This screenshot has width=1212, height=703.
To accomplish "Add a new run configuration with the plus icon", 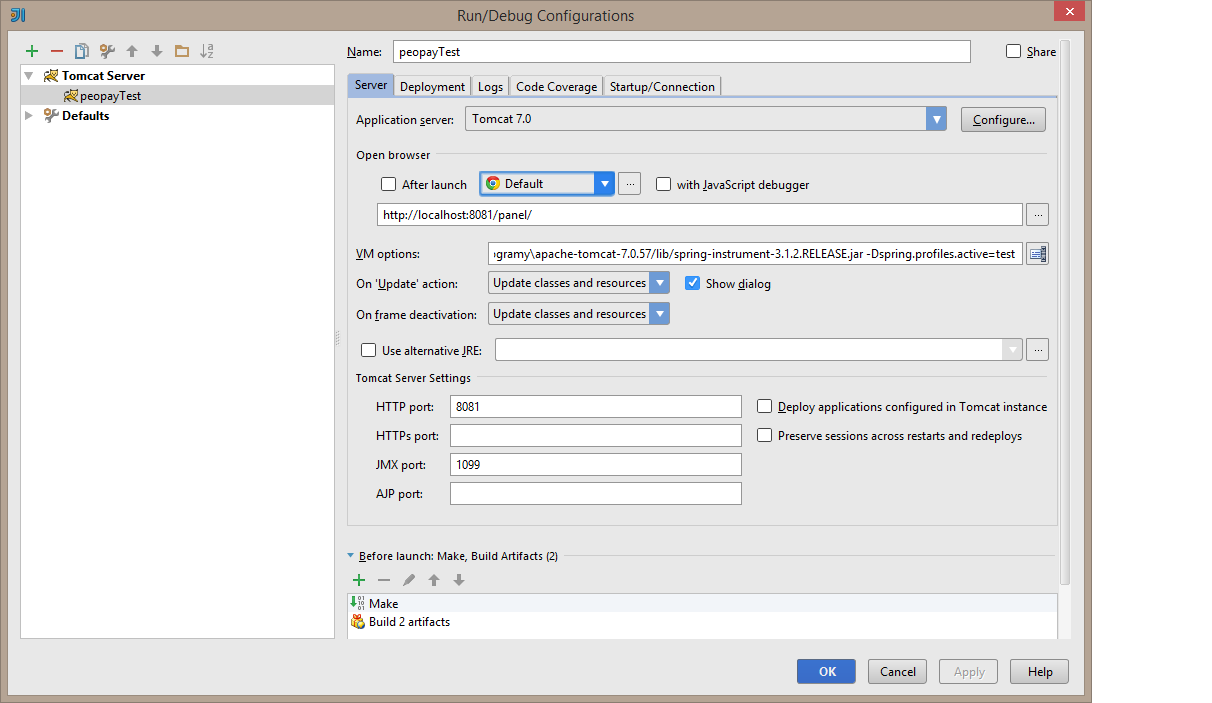I will 31,51.
